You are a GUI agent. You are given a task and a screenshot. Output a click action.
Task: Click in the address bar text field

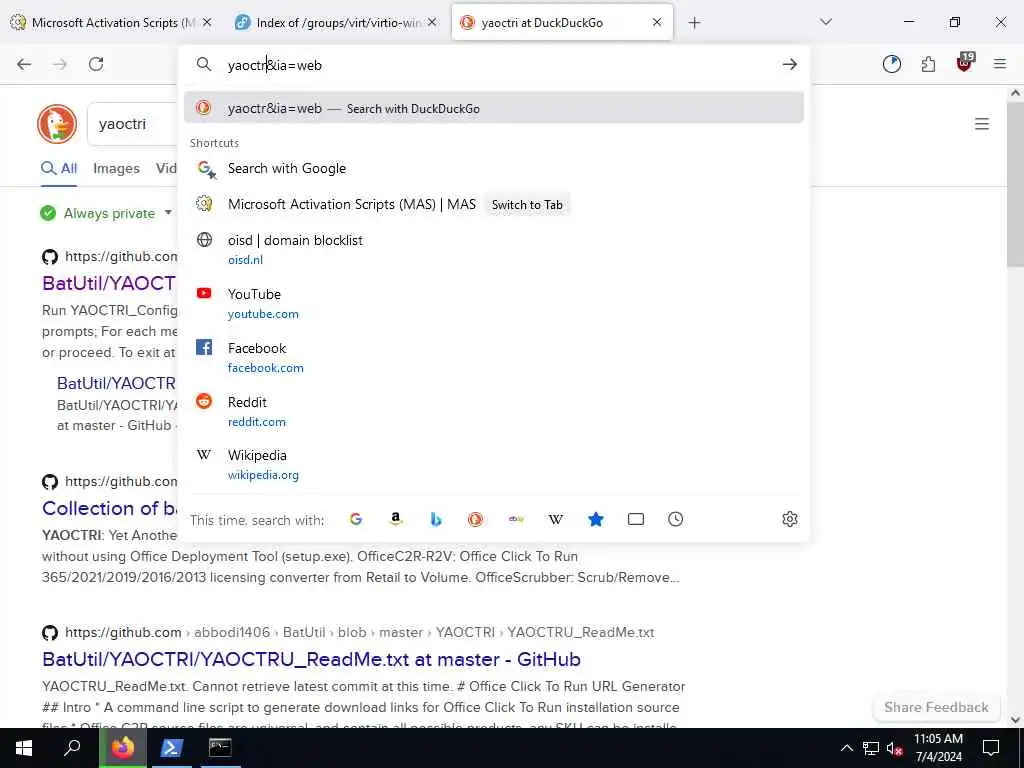point(496,65)
